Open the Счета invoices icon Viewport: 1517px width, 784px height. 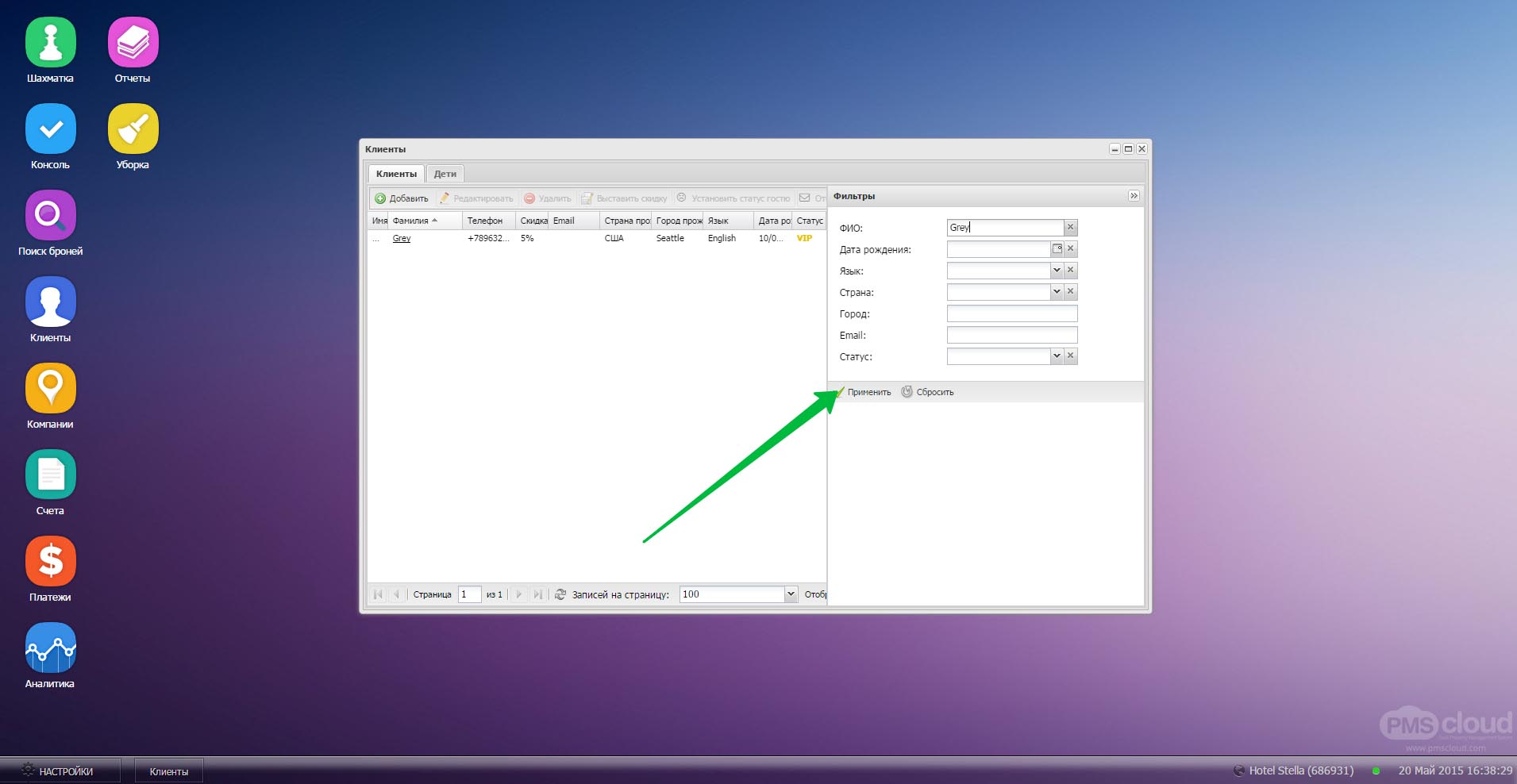[51, 475]
